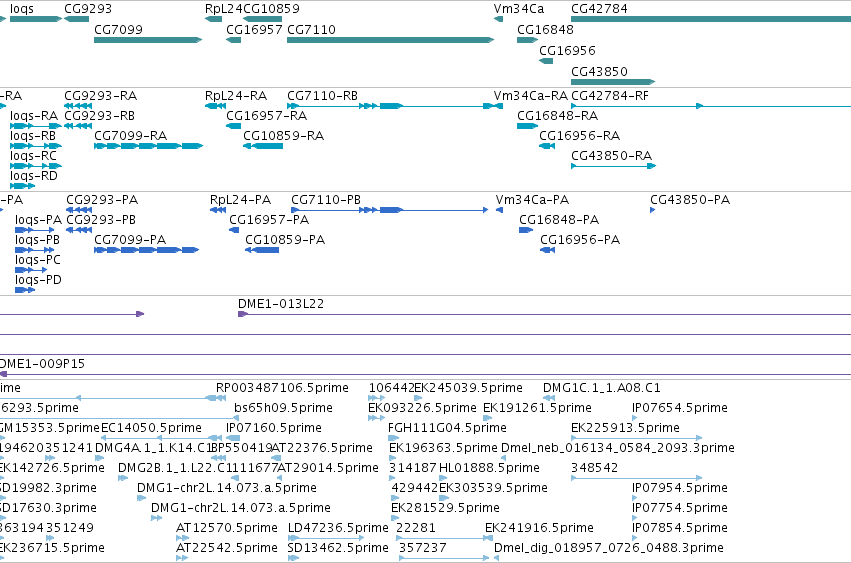
Task: Open the CG16957-RA transcript label
Action: tap(266, 116)
